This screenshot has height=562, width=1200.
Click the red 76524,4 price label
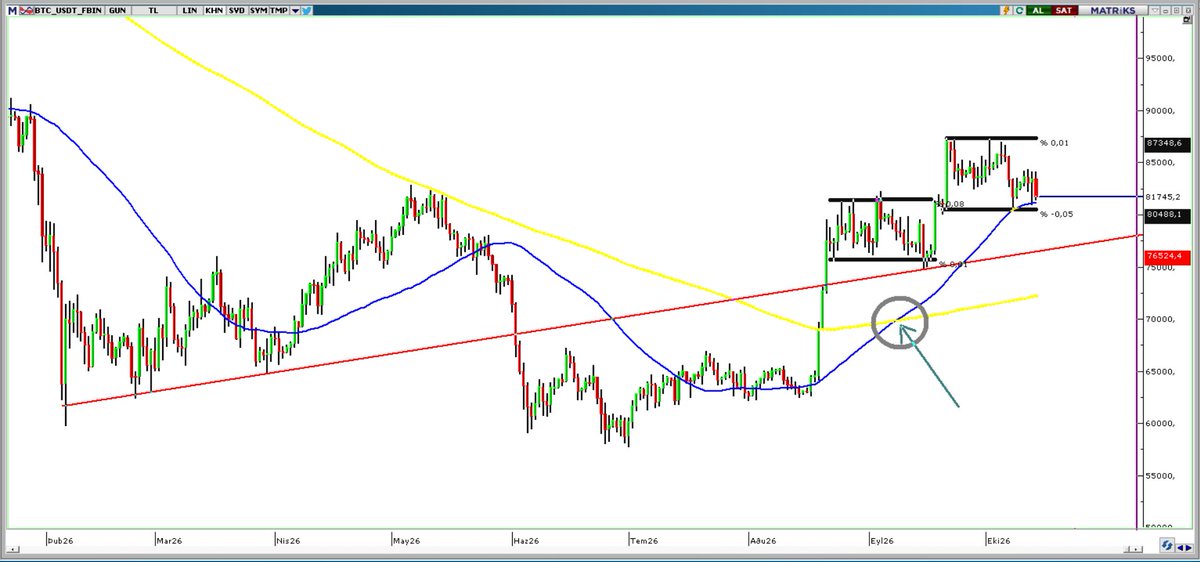click(1165, 257)
